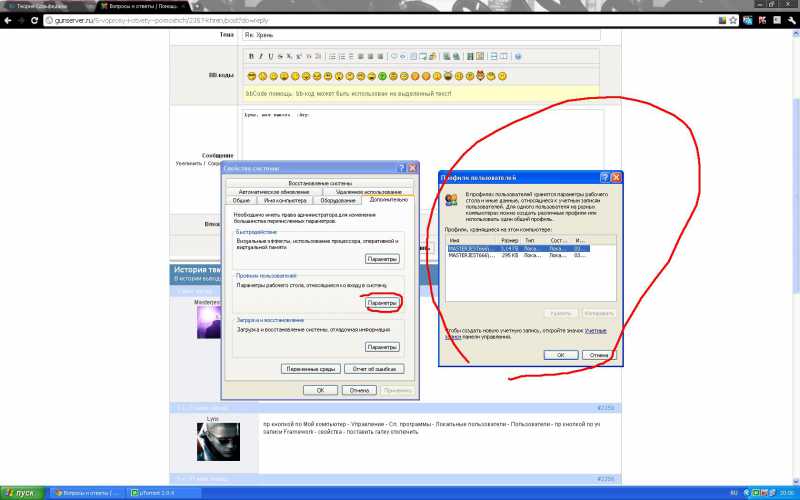
Task: Click Параметры button under Профили пользователей
Action: tap(382, 302)
